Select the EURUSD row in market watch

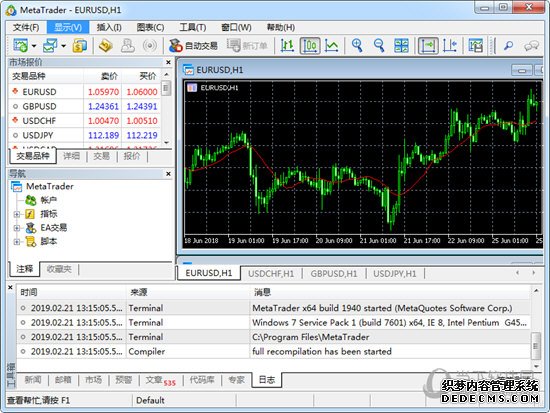point(85,92)
